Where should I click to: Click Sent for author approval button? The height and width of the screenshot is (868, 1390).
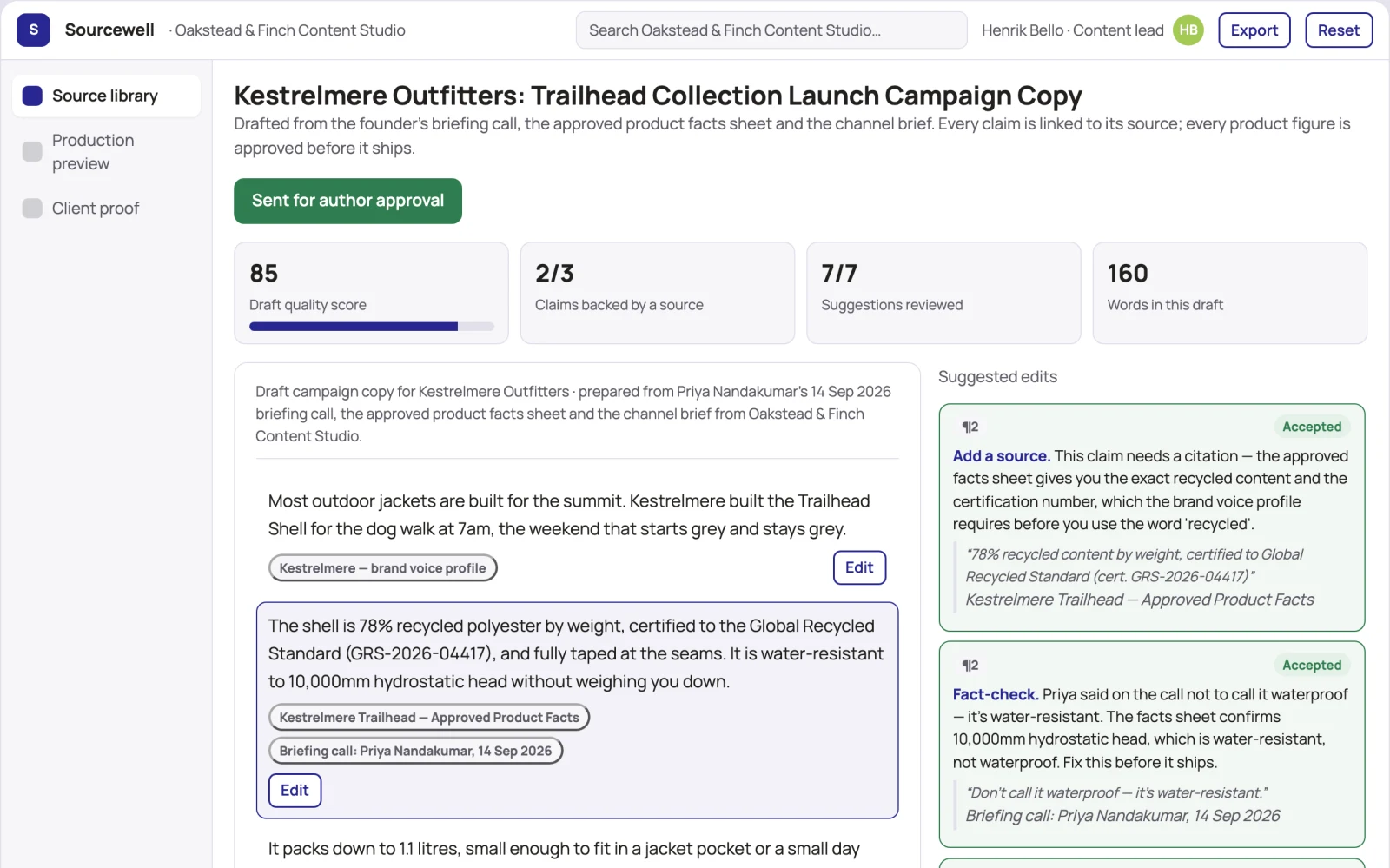[x=347, y=201]
